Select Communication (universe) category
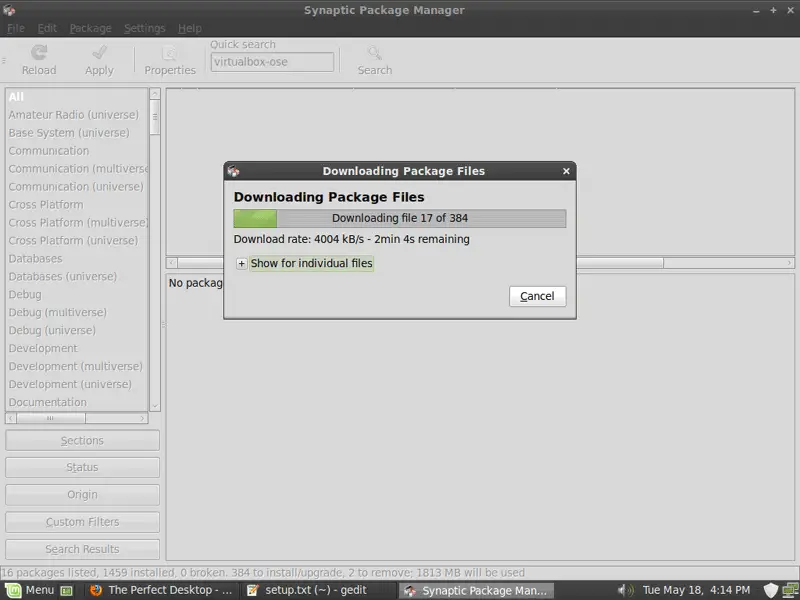The height and width of the screenshot is (600, 800). pos(77,187)
